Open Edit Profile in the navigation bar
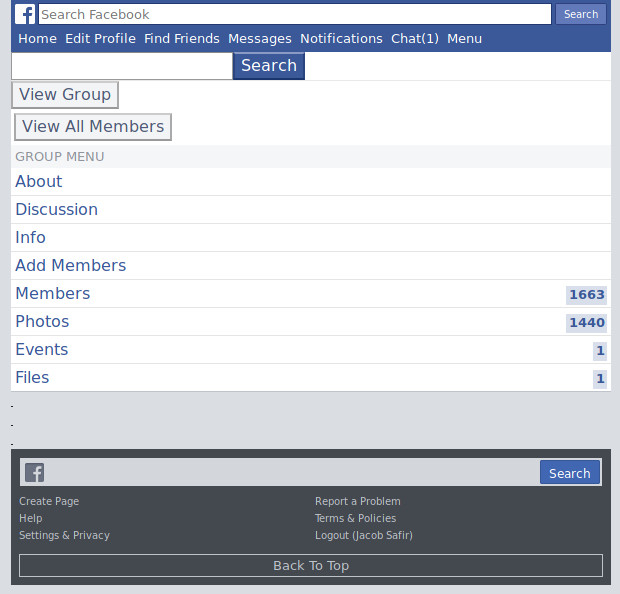 (x=100, y=39)
